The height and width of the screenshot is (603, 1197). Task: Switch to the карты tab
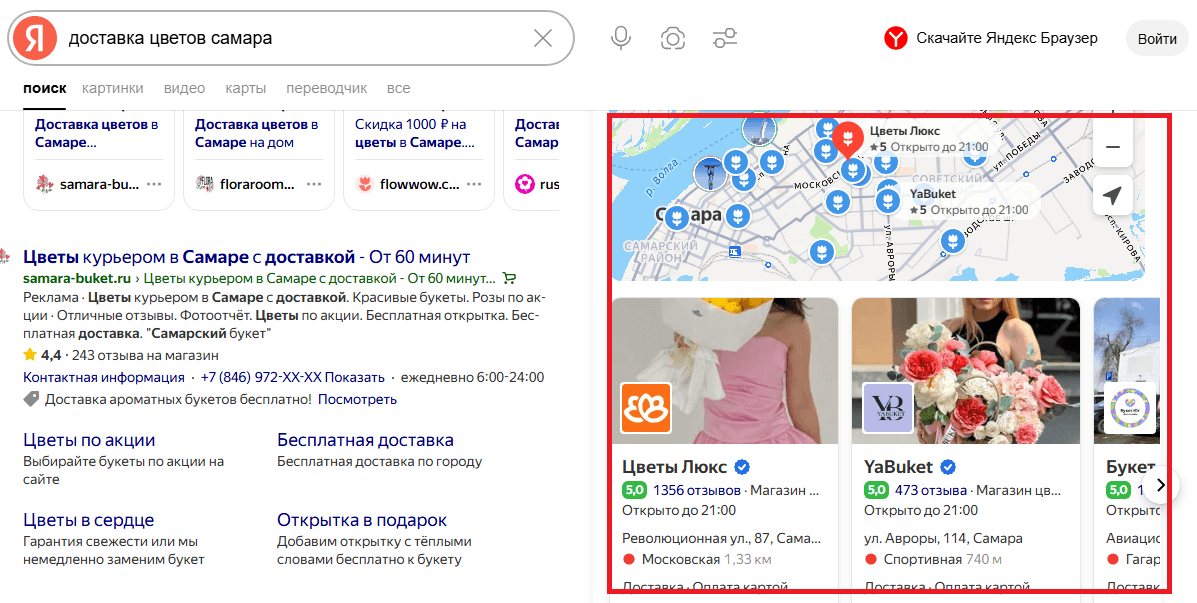point(246,89)
